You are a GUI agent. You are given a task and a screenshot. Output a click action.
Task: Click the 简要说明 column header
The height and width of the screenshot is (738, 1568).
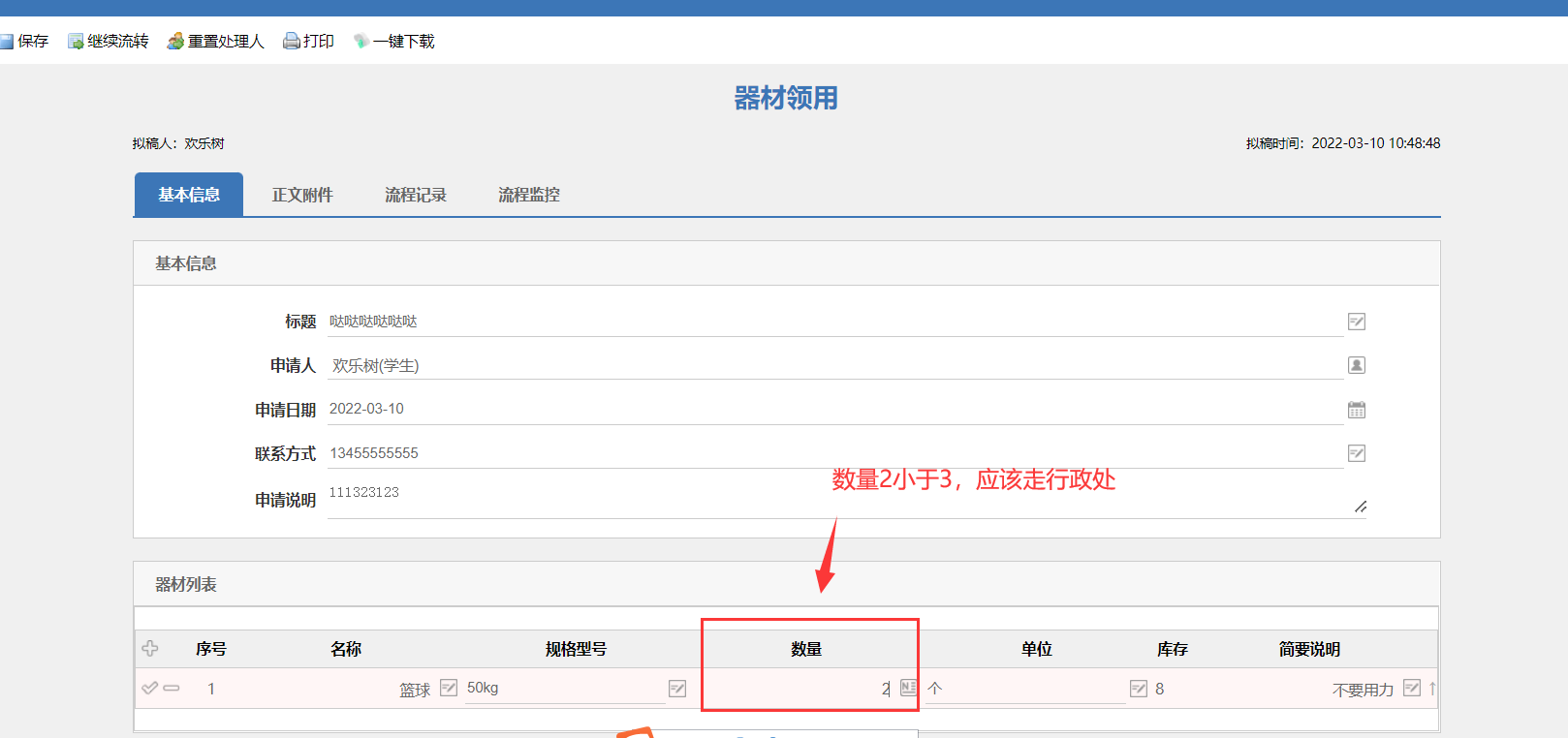click(x=1309, y=649)
